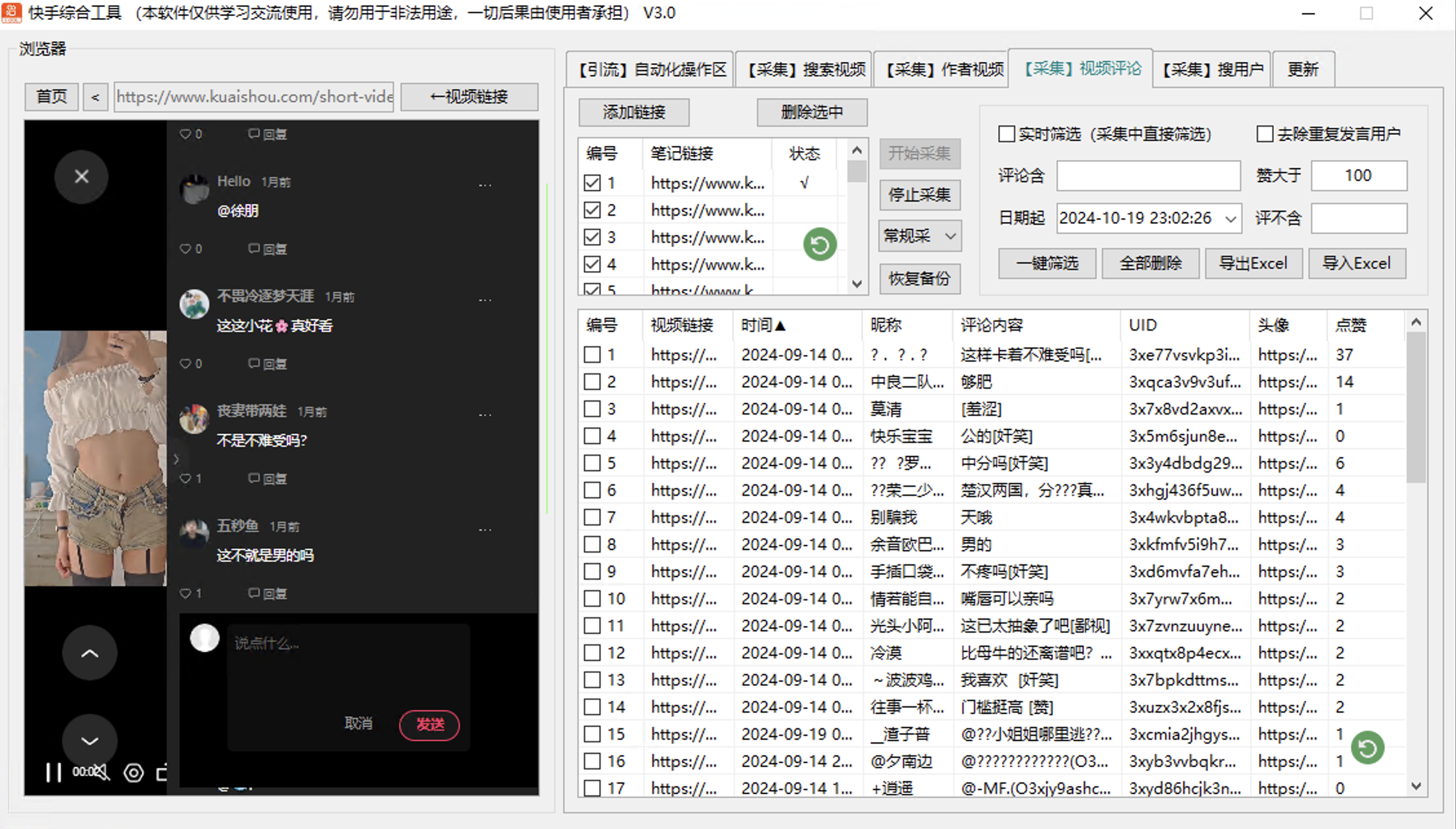1456x829 pixels.
Task: Click the 一键筛选 button
Action: [1046, 263]
